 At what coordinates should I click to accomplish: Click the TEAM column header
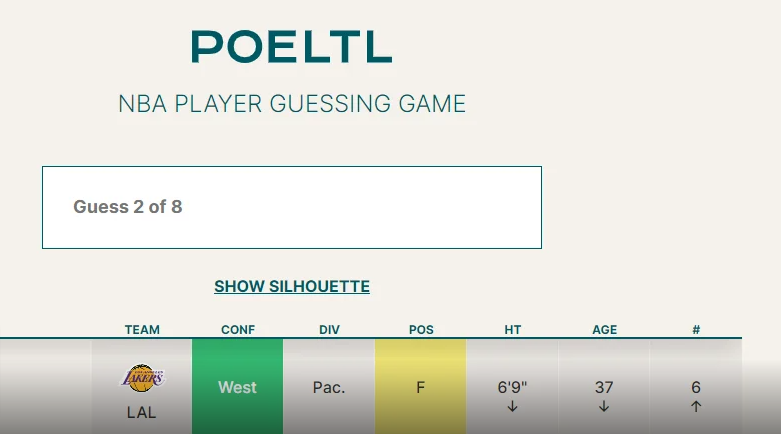pyautogui.click(x=142, y=330)
